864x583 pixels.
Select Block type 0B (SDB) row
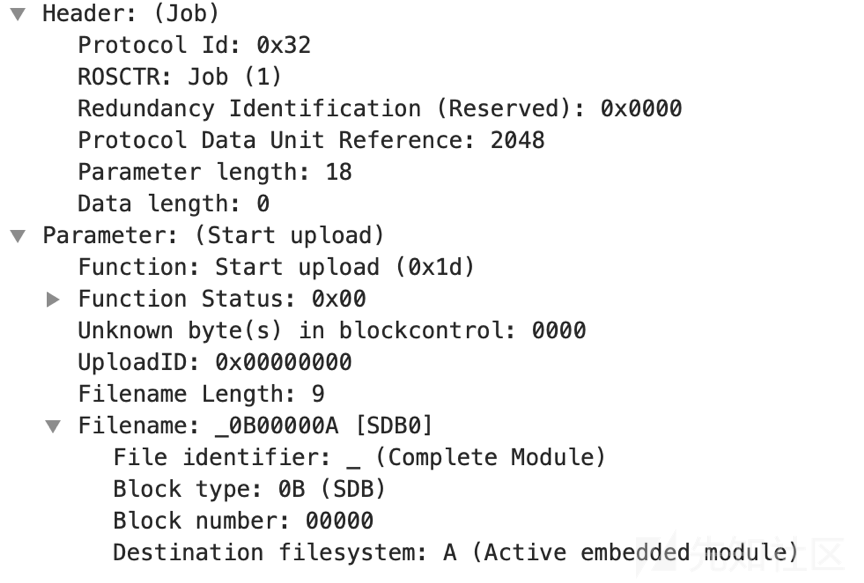click(249, 489)
